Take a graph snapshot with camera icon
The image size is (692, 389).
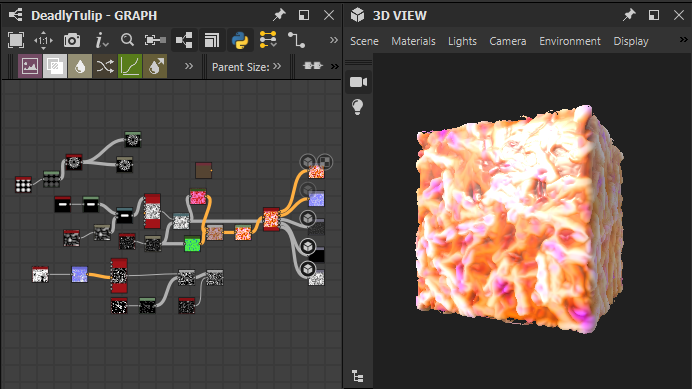(x=72, y=41)
